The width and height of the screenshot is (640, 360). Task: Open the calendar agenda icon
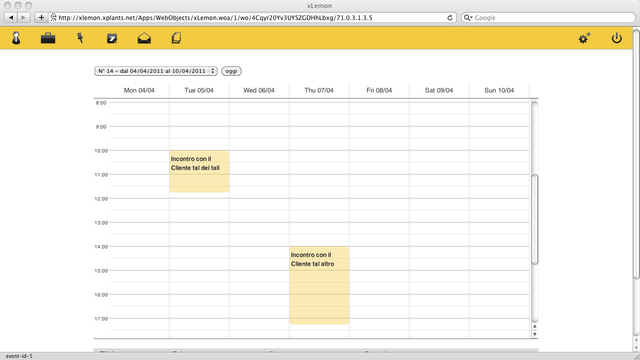tap(112, 38)
